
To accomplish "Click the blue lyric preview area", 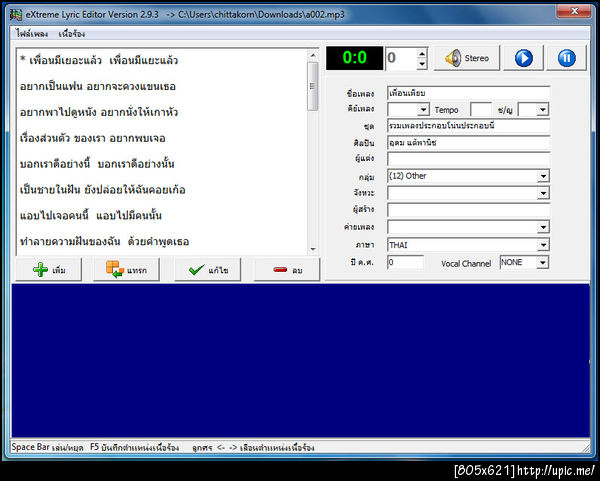I will (301, 360).
